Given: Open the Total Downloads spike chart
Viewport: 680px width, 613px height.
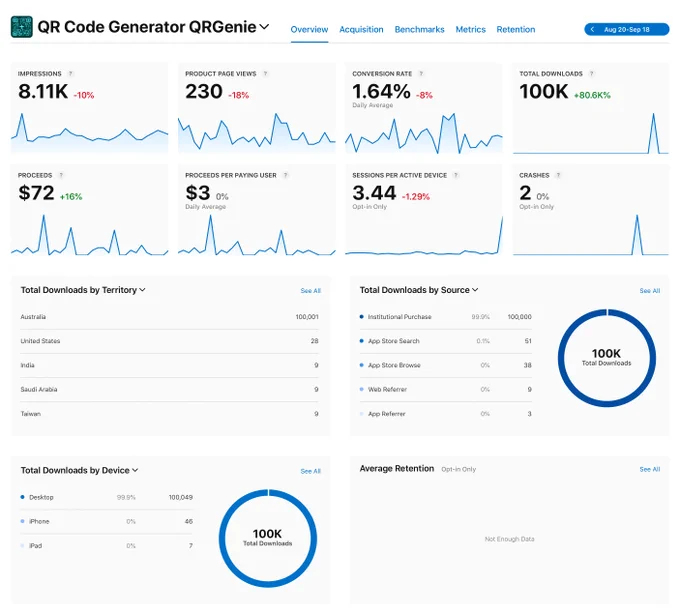Looking at the screenshot, I should pos(591,133).
